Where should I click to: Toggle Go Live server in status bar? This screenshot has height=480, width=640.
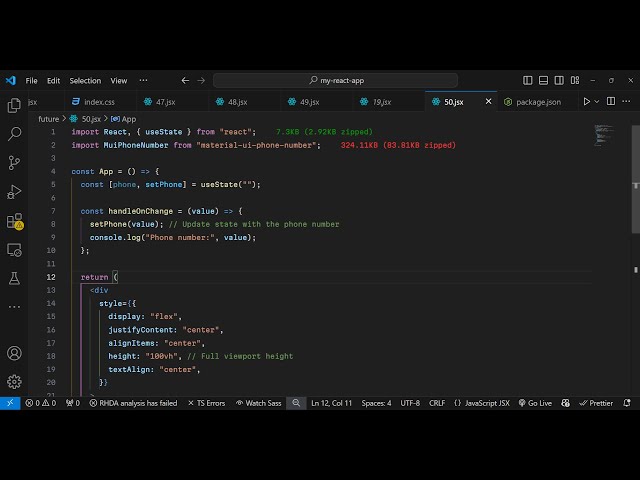pos(535,403)
